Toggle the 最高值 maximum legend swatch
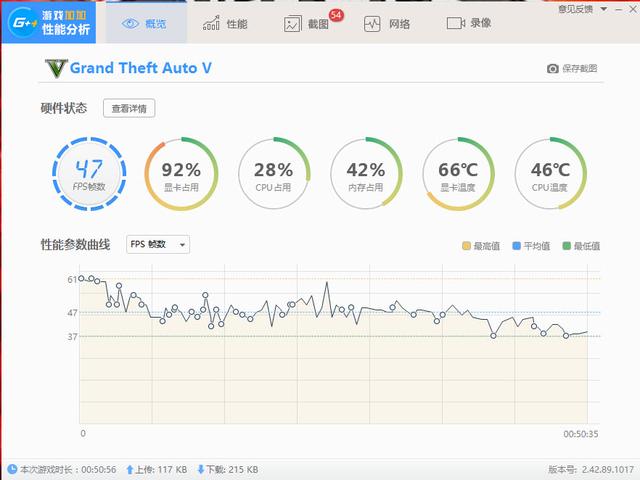640x480 pixels. (466, 246)
